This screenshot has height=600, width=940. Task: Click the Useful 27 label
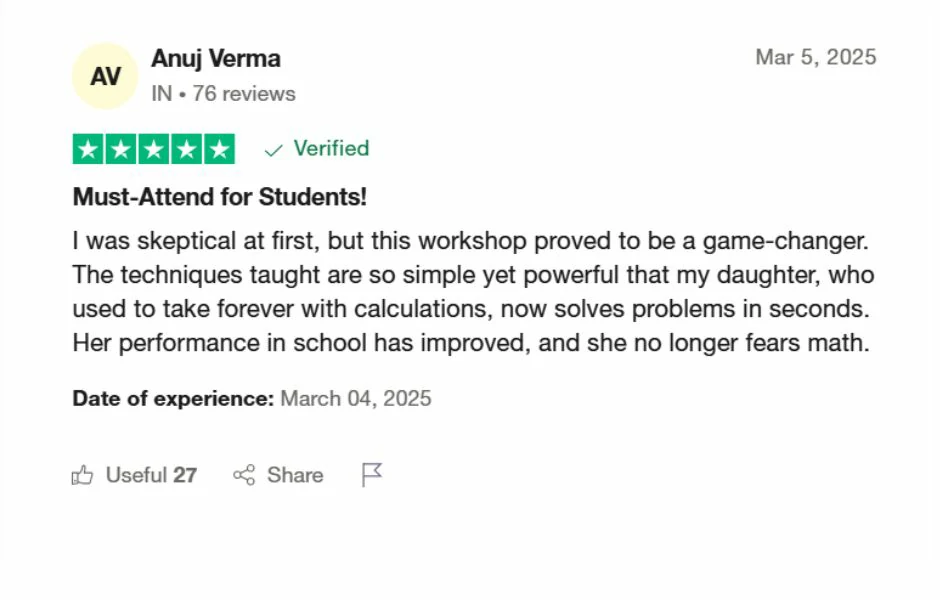point(151,475)
